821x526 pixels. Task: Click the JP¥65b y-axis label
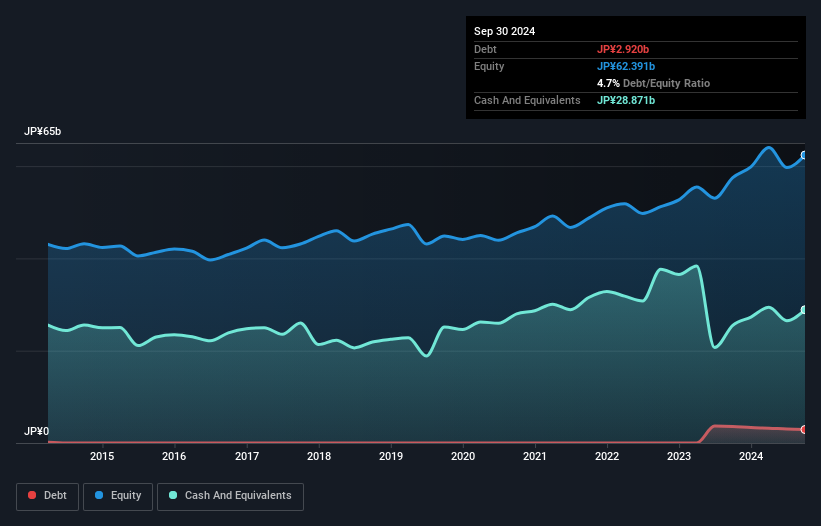pyautogui.click(x=42, y=131)
